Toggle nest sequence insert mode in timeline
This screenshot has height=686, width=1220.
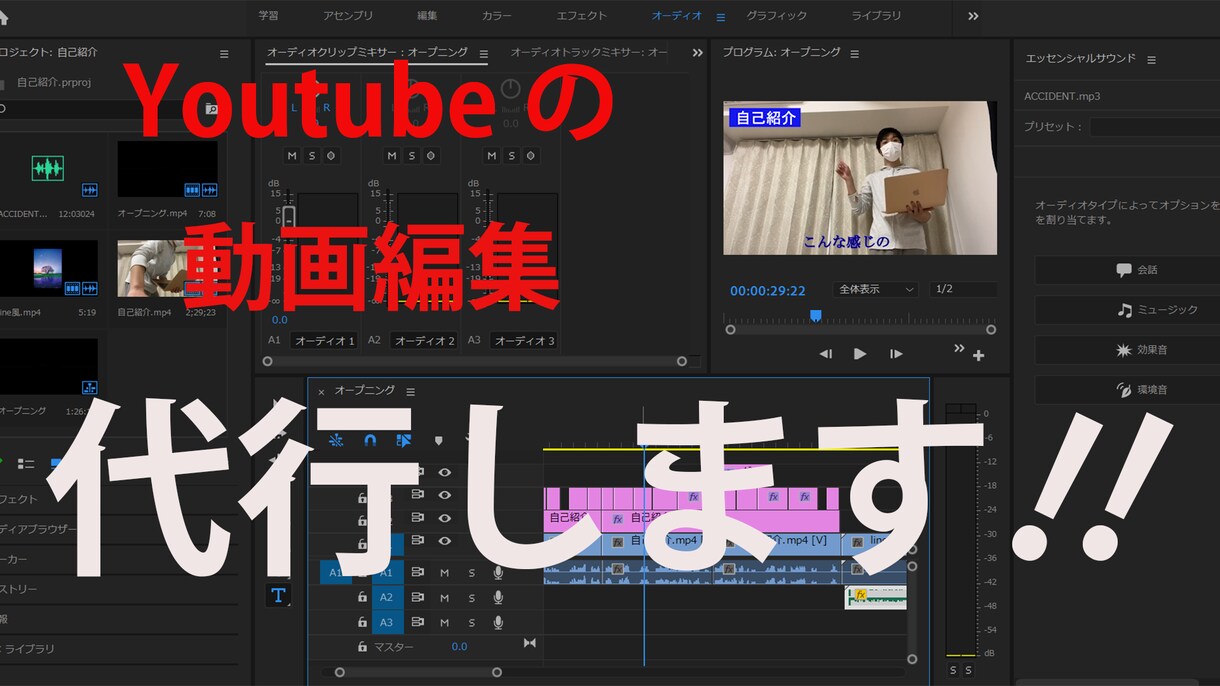pos(336,440)
